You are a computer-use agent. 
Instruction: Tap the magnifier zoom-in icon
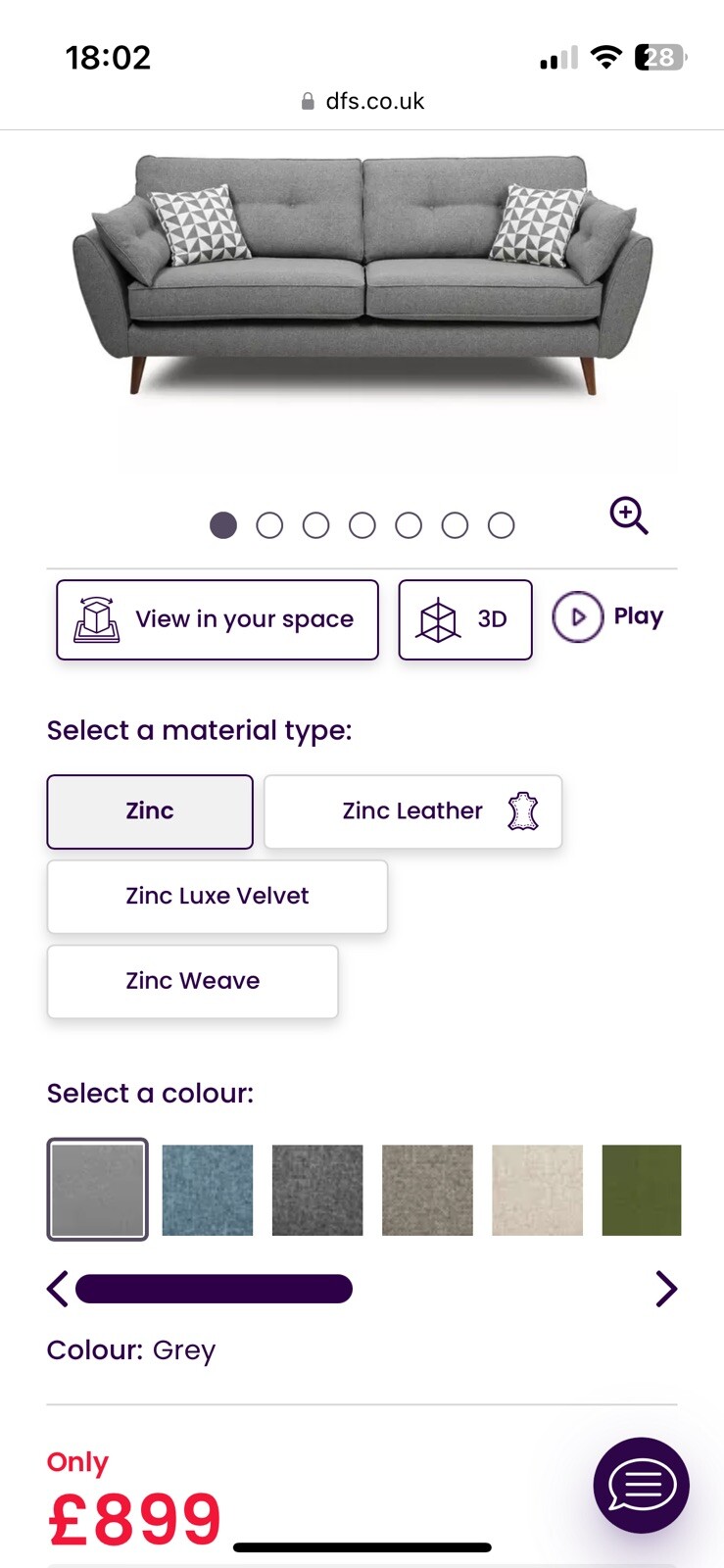(x=629, y=515)
